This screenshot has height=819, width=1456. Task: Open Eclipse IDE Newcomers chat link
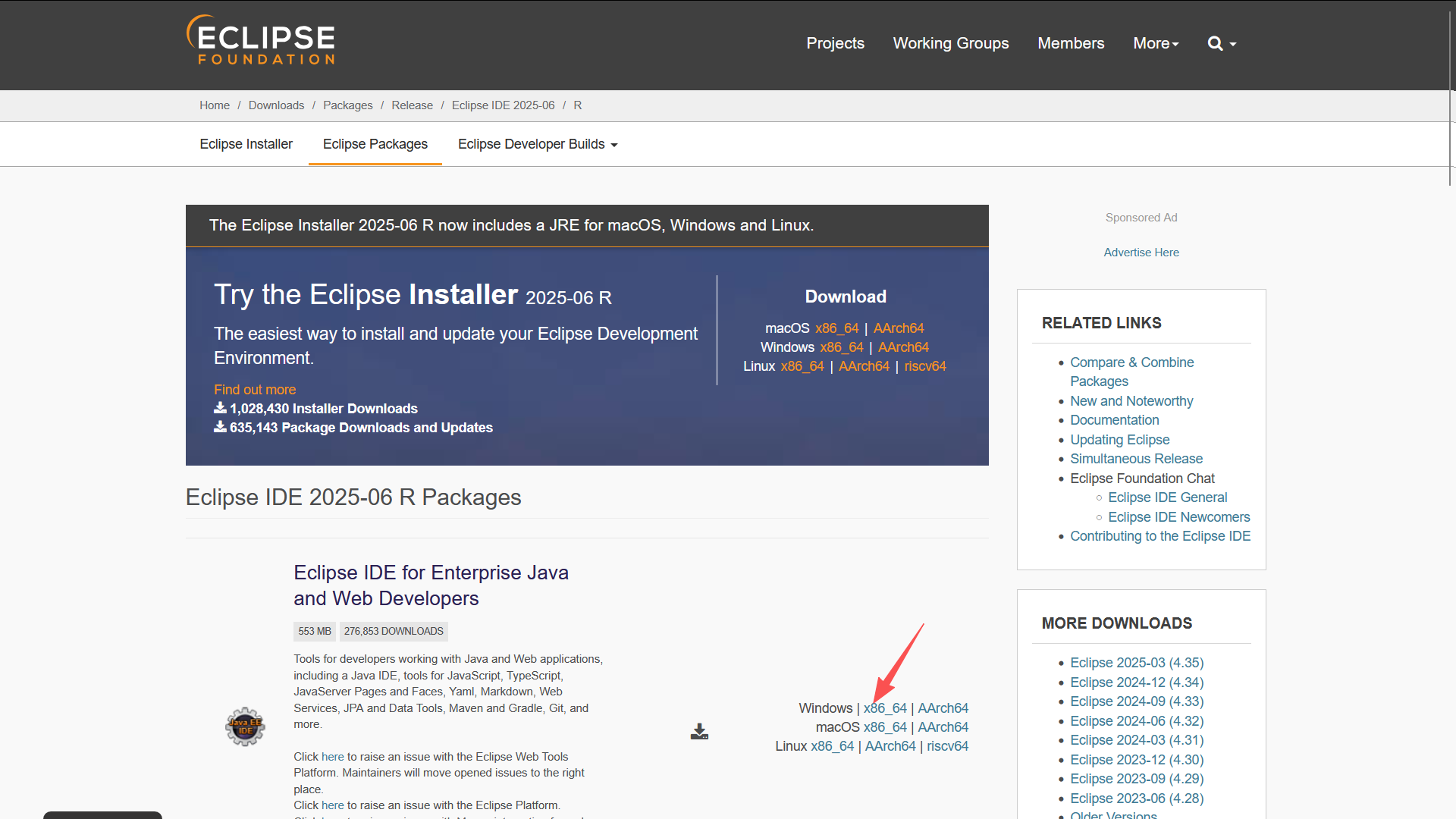pos(1178,517)
